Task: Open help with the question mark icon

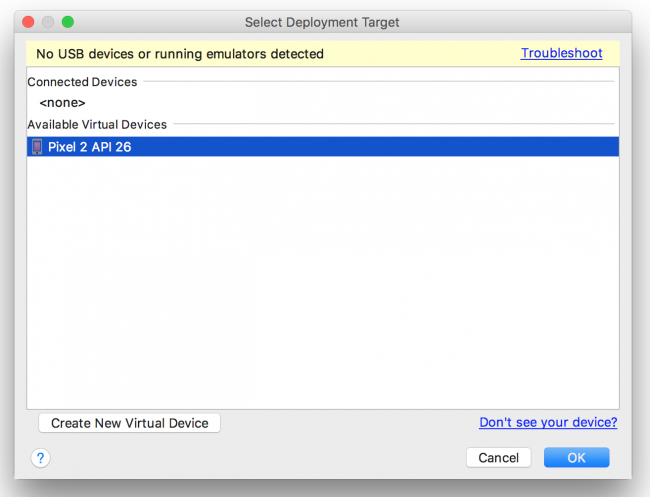Action: (x=41, y=458)
